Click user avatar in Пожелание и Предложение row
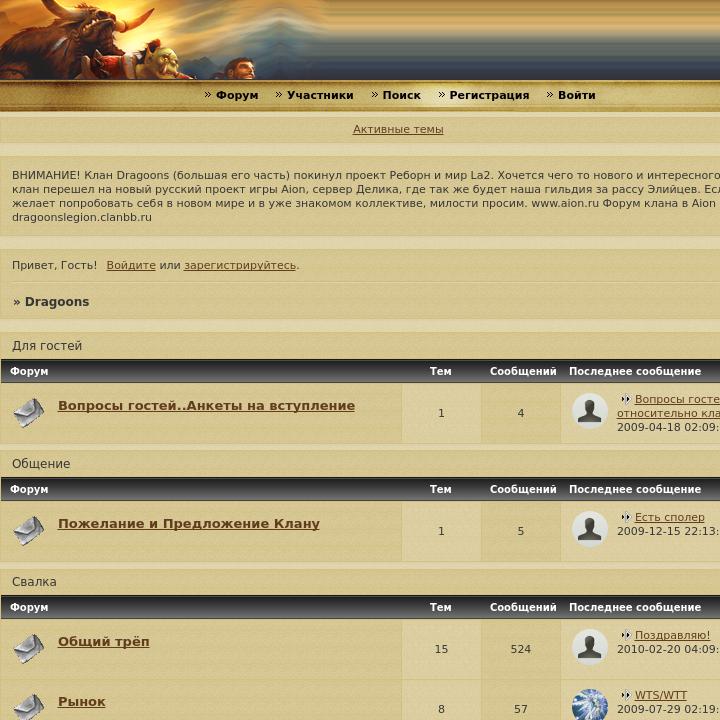The image size is (720, 720). coord(590,529)
